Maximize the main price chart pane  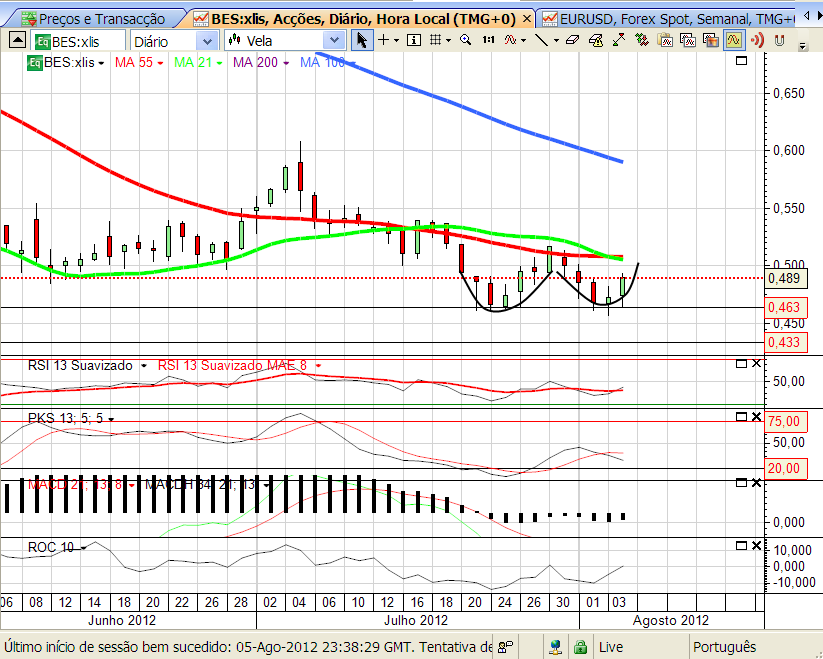(741, 61)
